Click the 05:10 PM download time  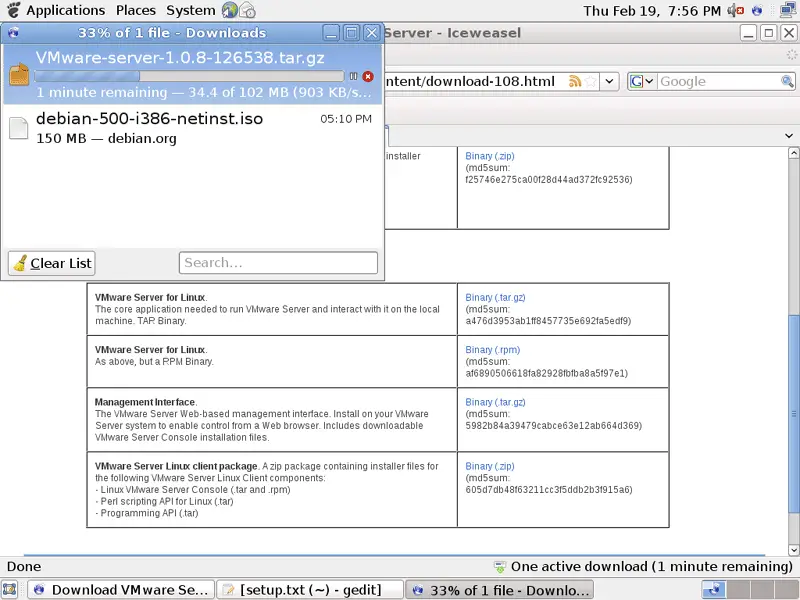(346, 119)
